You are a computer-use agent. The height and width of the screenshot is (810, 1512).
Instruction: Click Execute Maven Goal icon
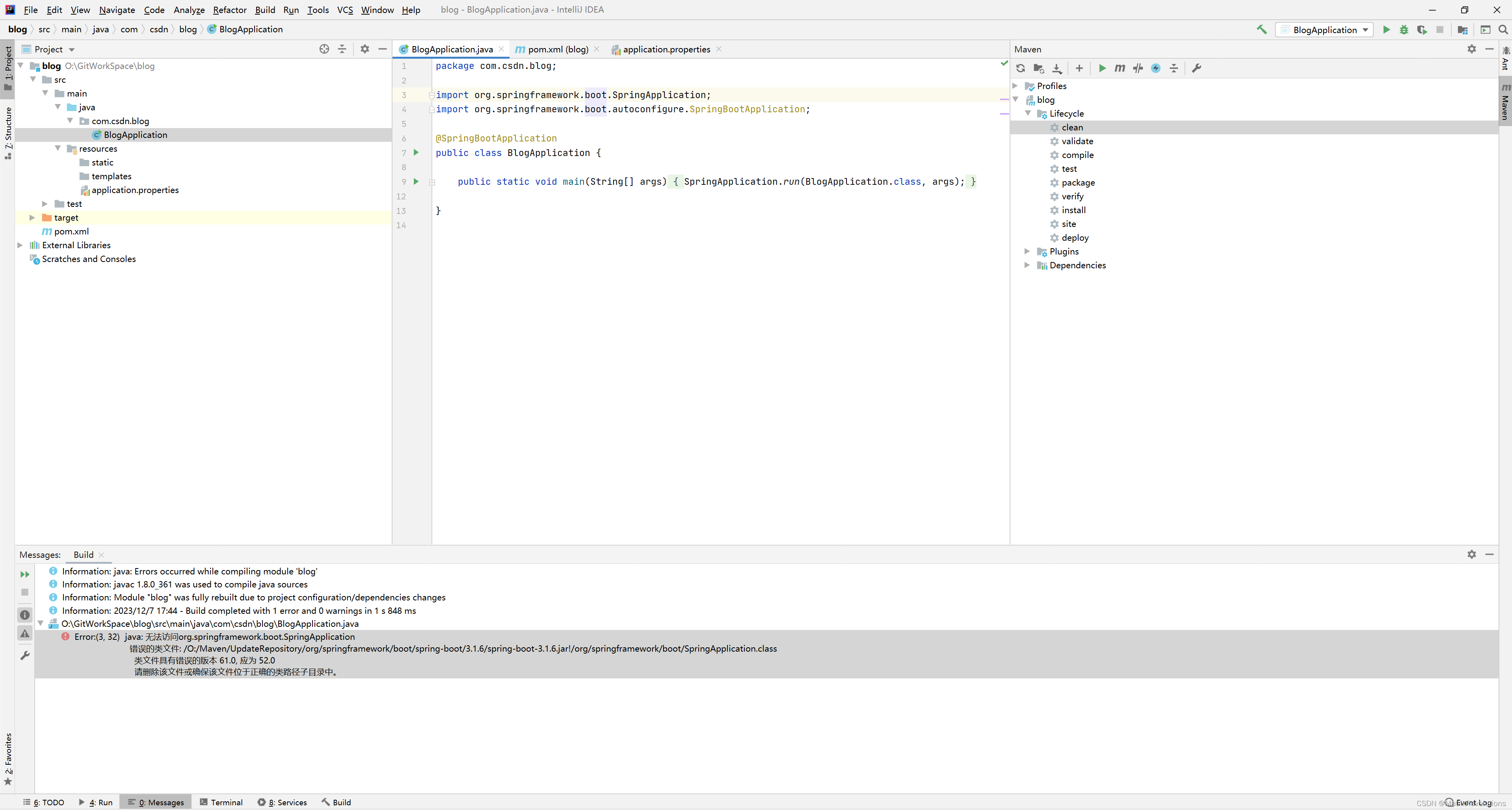1120,68
